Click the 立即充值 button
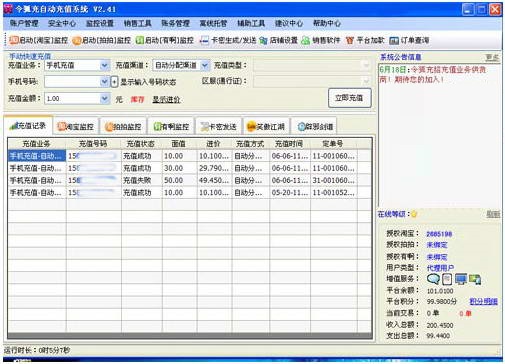The image size is (505, 364). pos(350,98)
